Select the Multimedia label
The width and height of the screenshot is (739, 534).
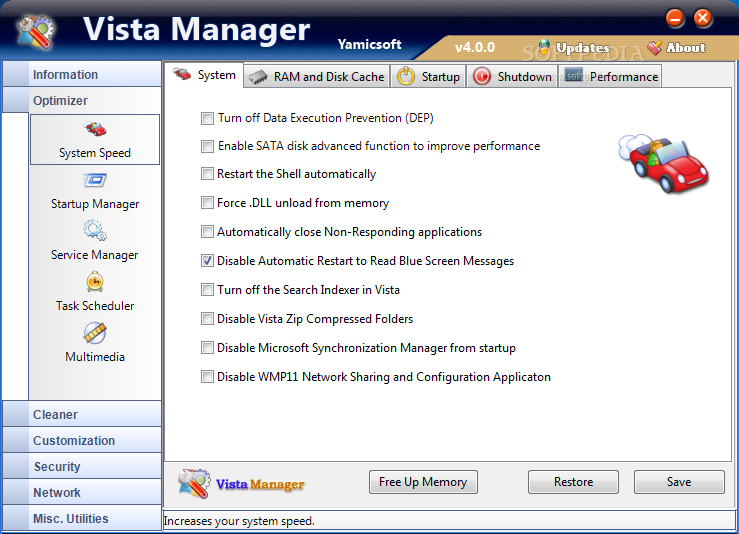tap(95, 357)
